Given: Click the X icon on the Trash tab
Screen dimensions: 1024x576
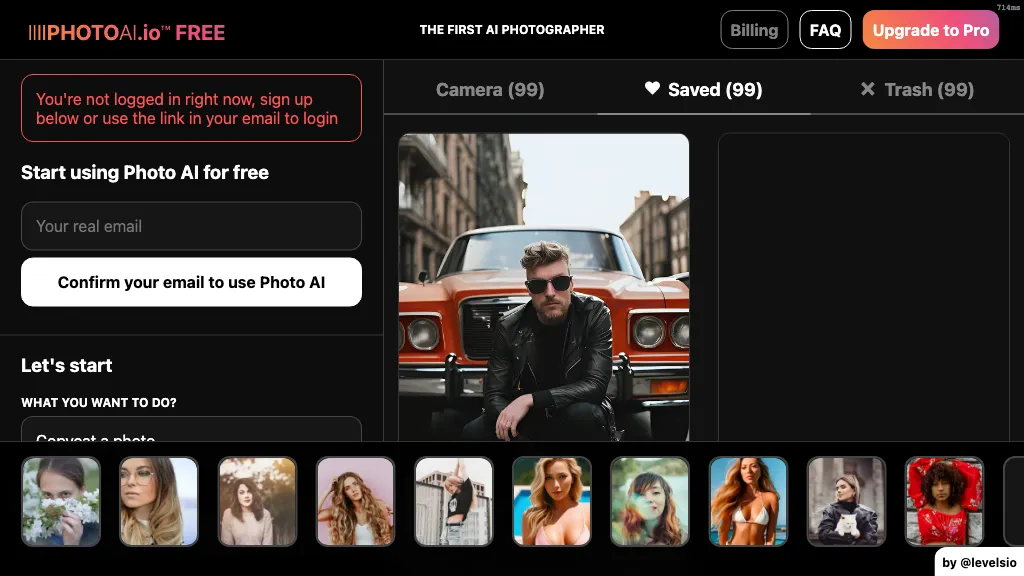Looking at the screenshot, I should [869, 89].
